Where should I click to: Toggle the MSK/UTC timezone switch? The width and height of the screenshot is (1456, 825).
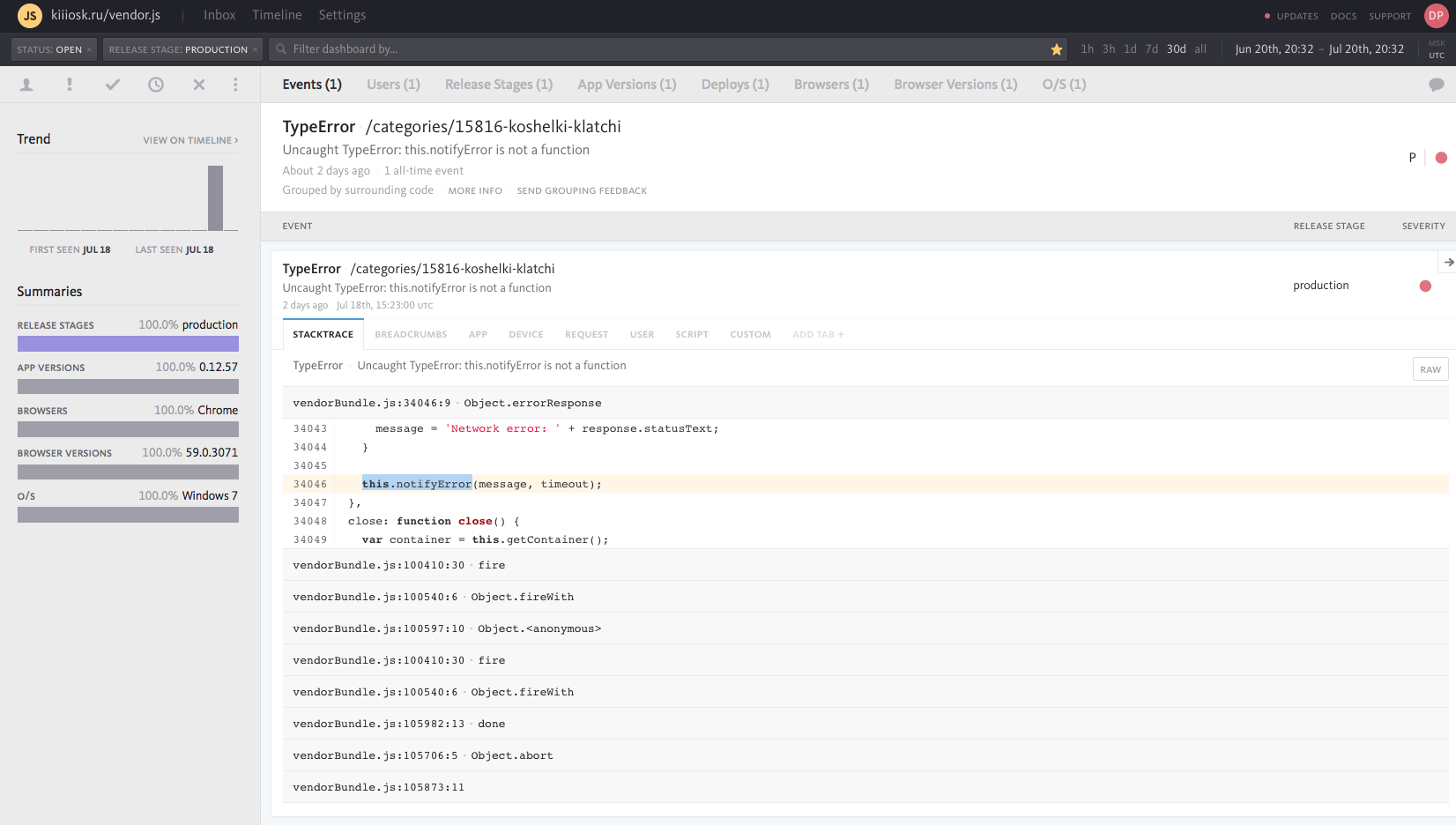click(1437, 49)
